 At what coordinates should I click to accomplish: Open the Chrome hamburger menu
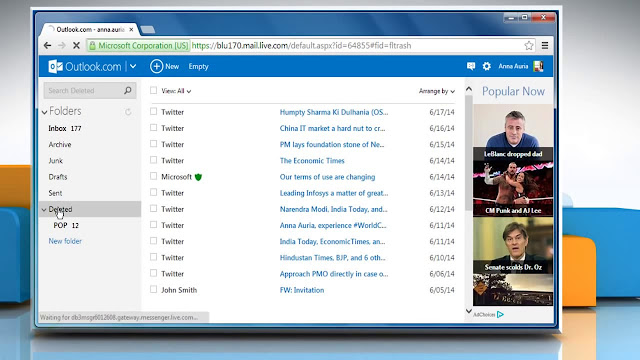click(545, 46)
